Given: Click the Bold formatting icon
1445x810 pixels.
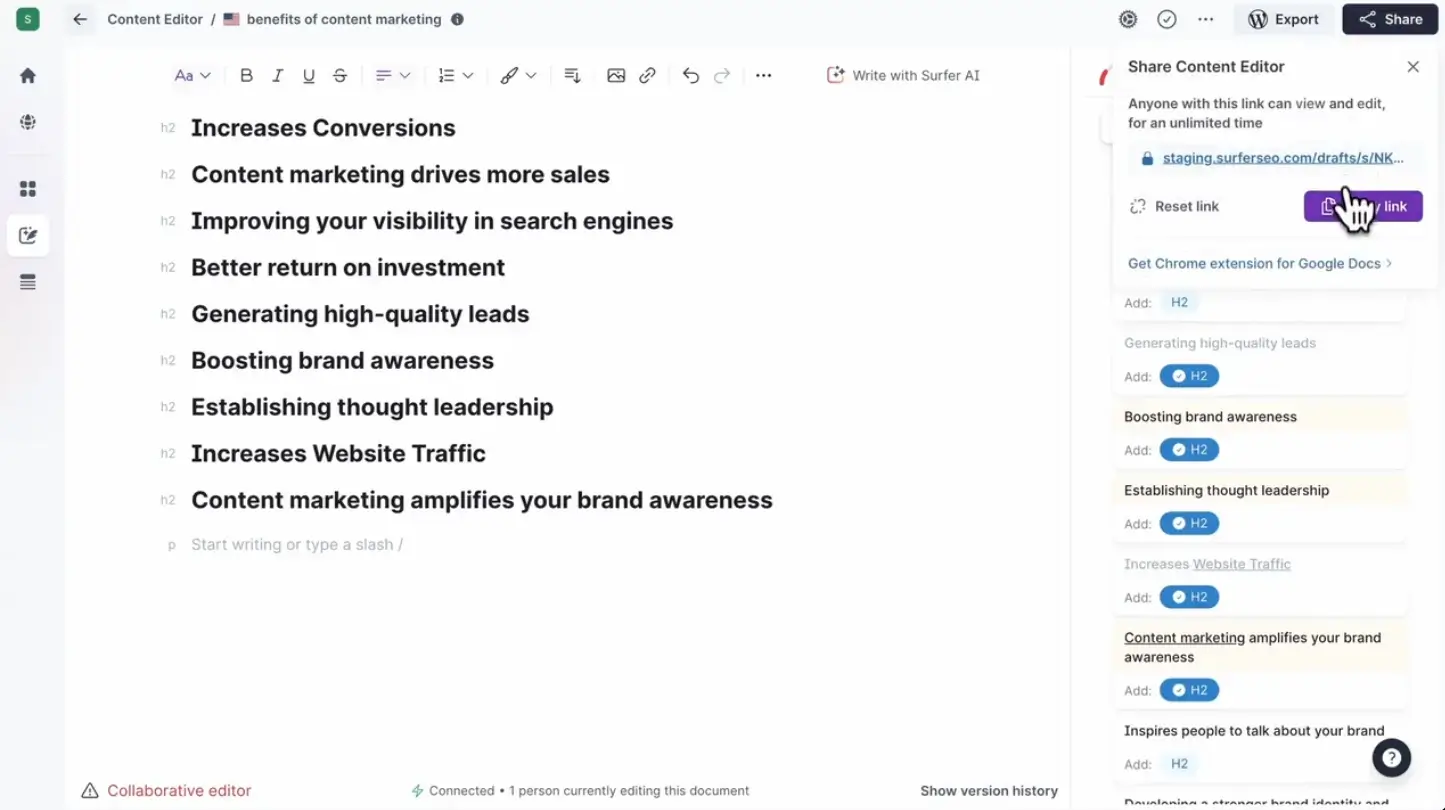Looking at the screenshot, I should coord(246,76).
